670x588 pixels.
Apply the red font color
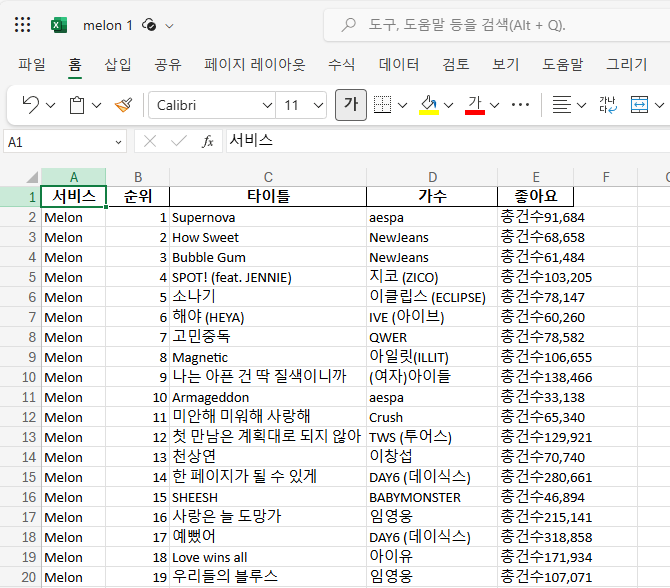coord(475,105)
